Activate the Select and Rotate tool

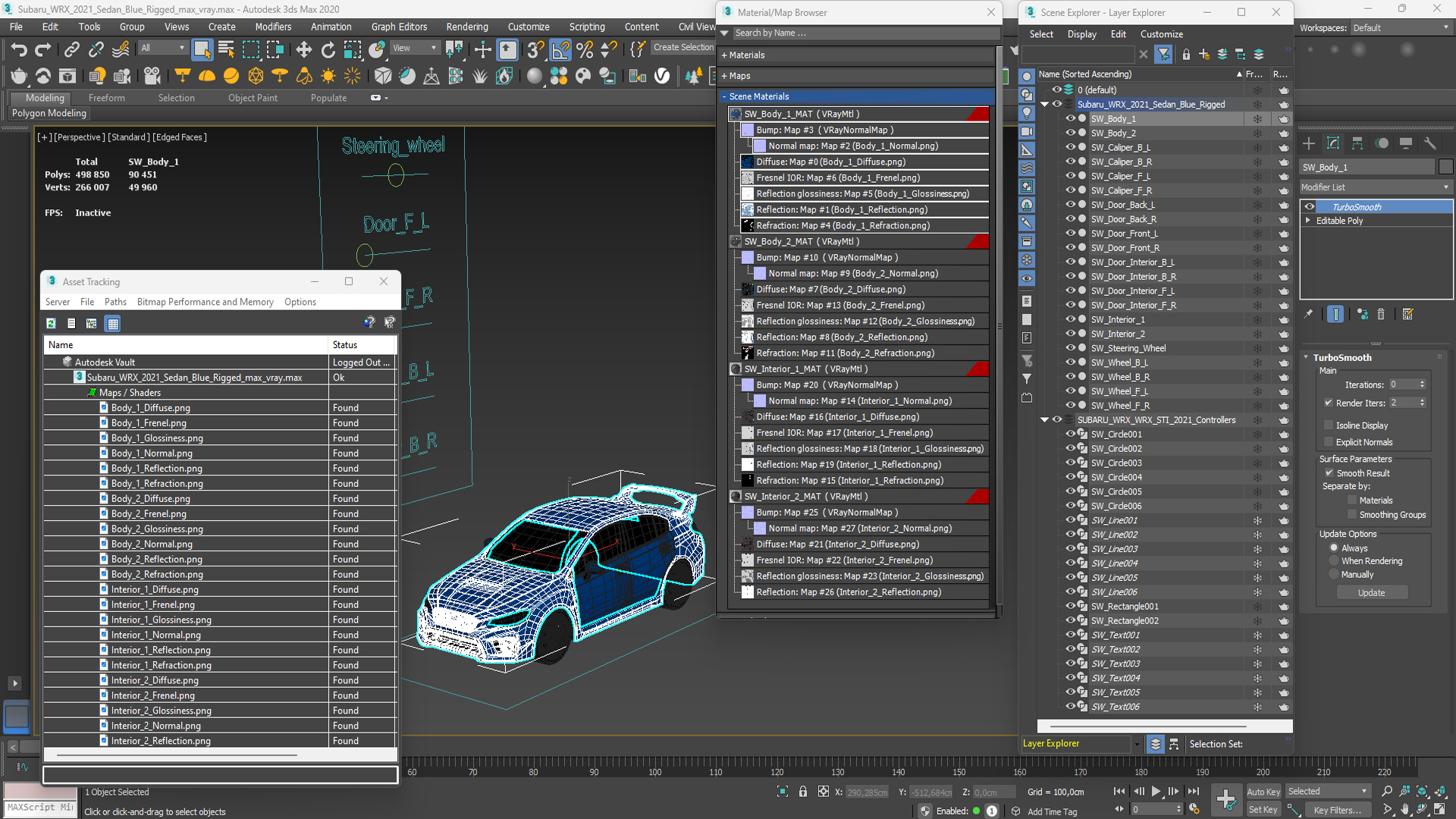(328, 50)
